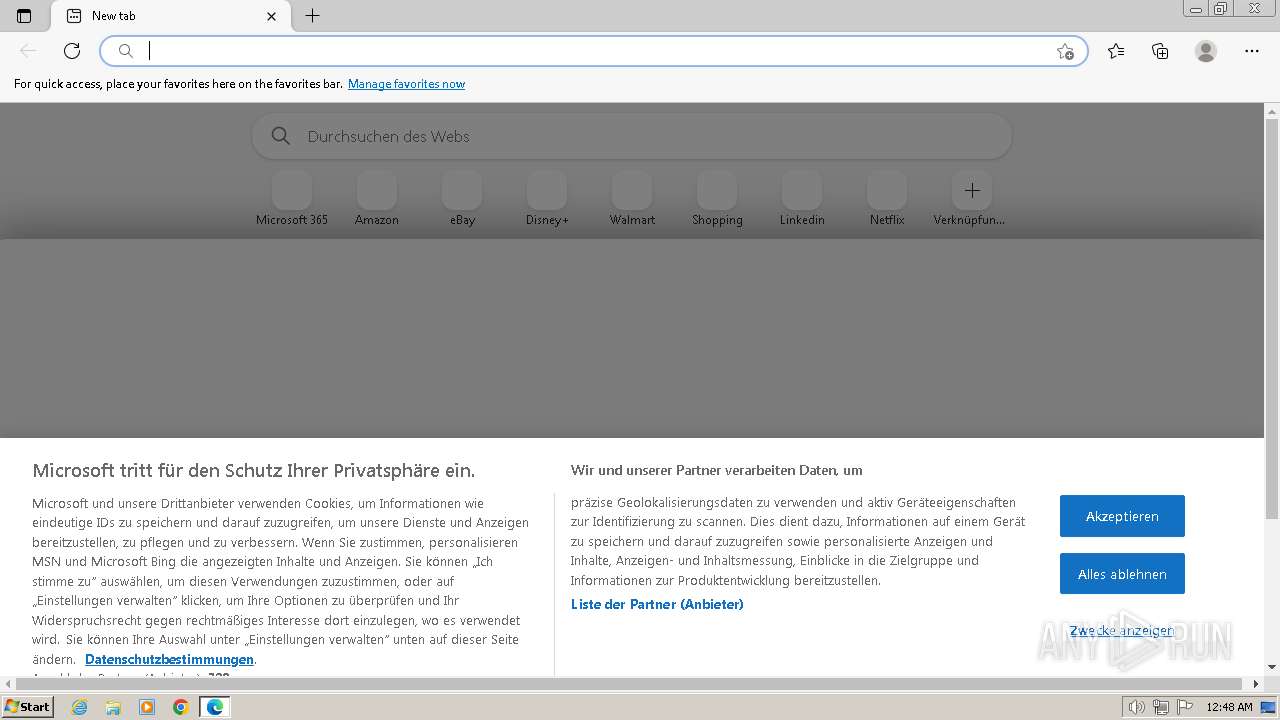Click the vertical page scrollbar thumb
The width and height of the screenshot is (1280, 720).
pyautogui.click(x=1272, y=320)
